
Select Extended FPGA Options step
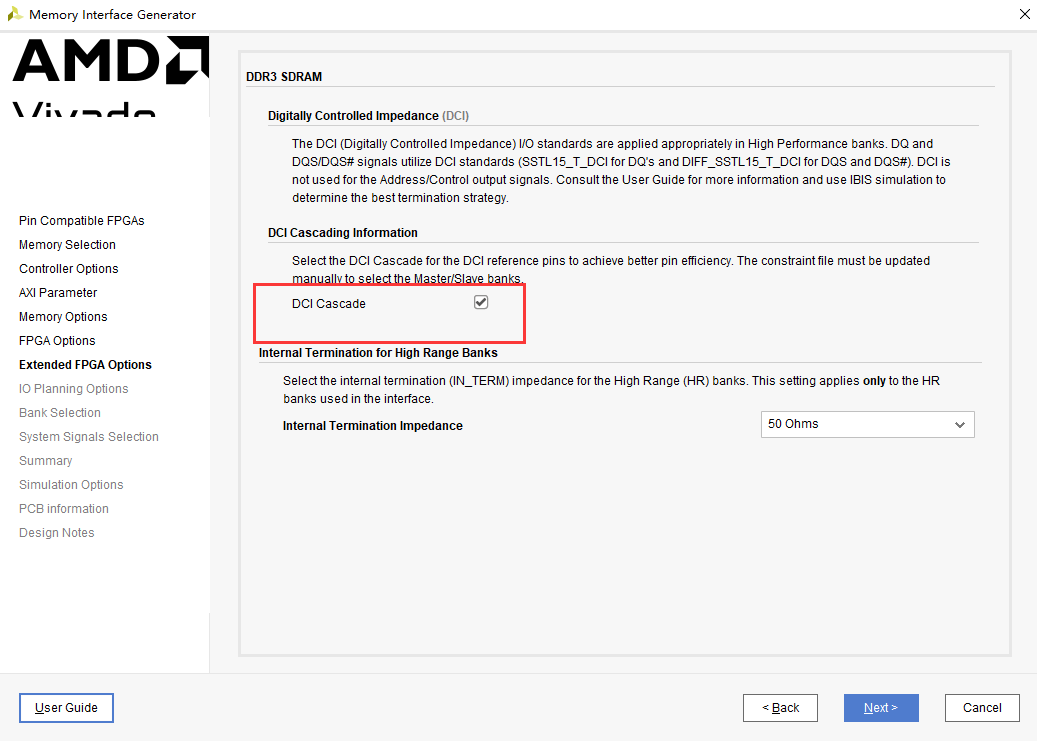85,365
